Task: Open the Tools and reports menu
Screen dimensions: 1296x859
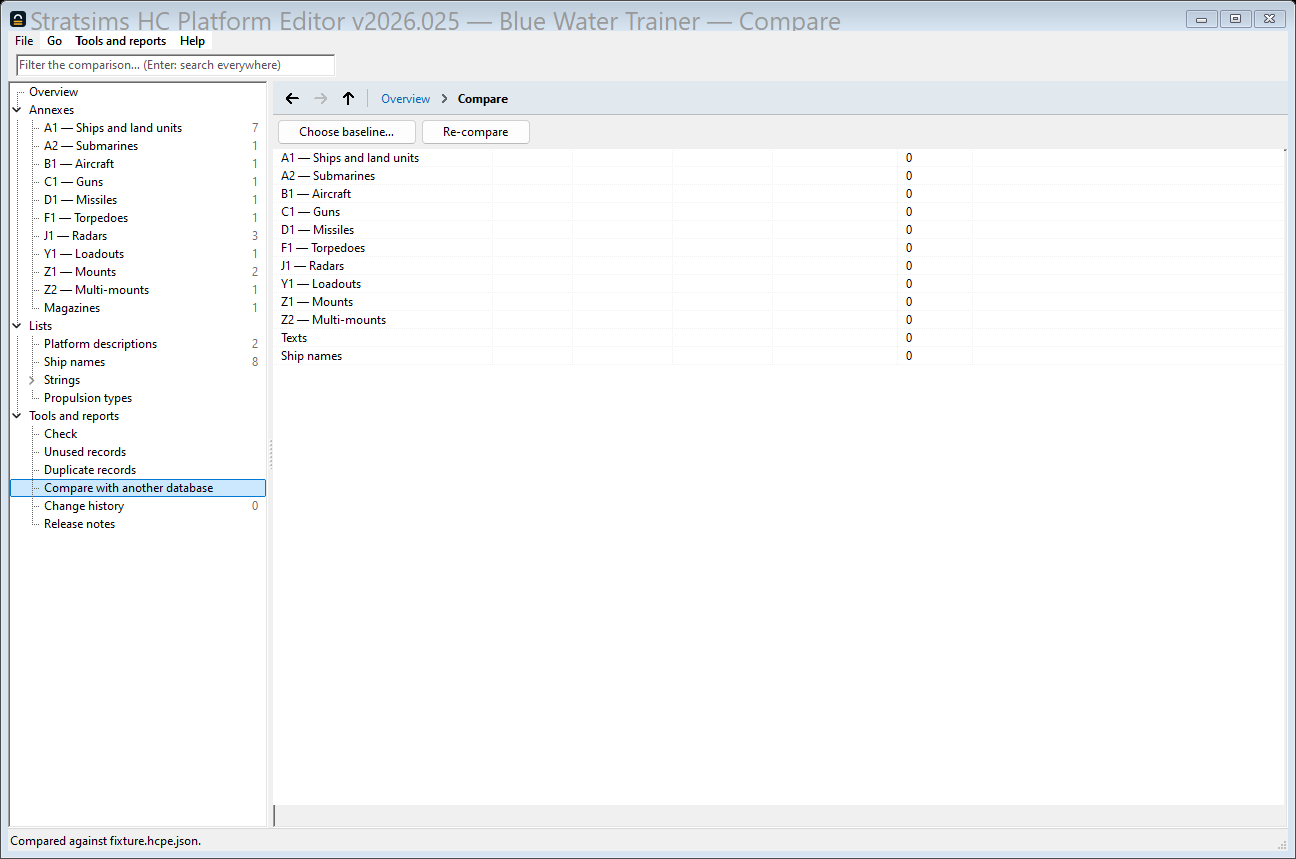Action: pyautogui.click(x=121, y=41)
